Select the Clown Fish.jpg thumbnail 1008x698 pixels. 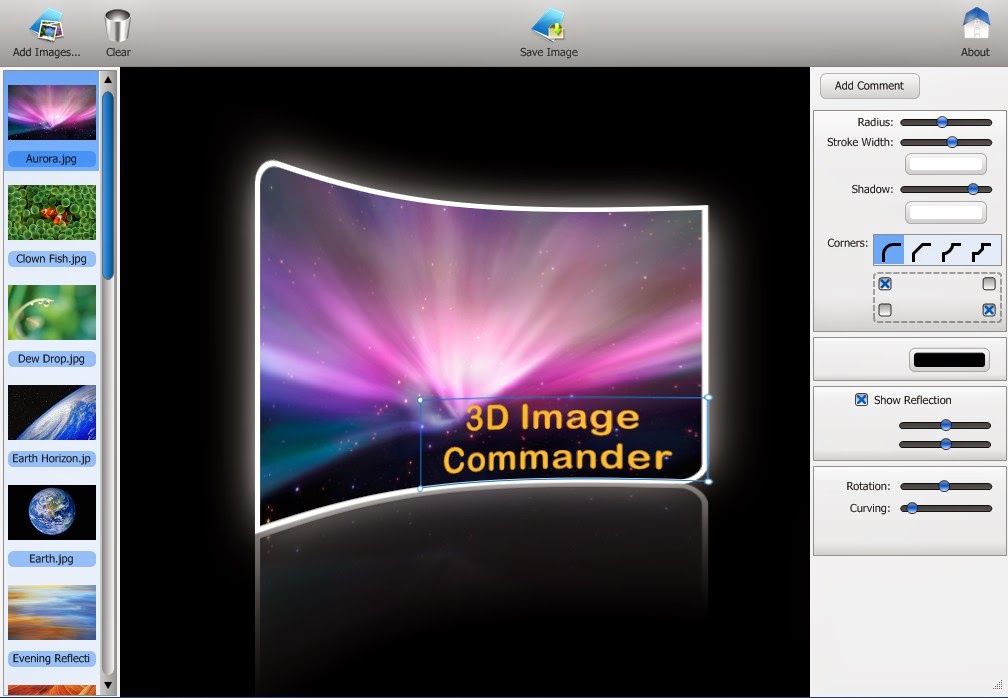coord(52,213)
